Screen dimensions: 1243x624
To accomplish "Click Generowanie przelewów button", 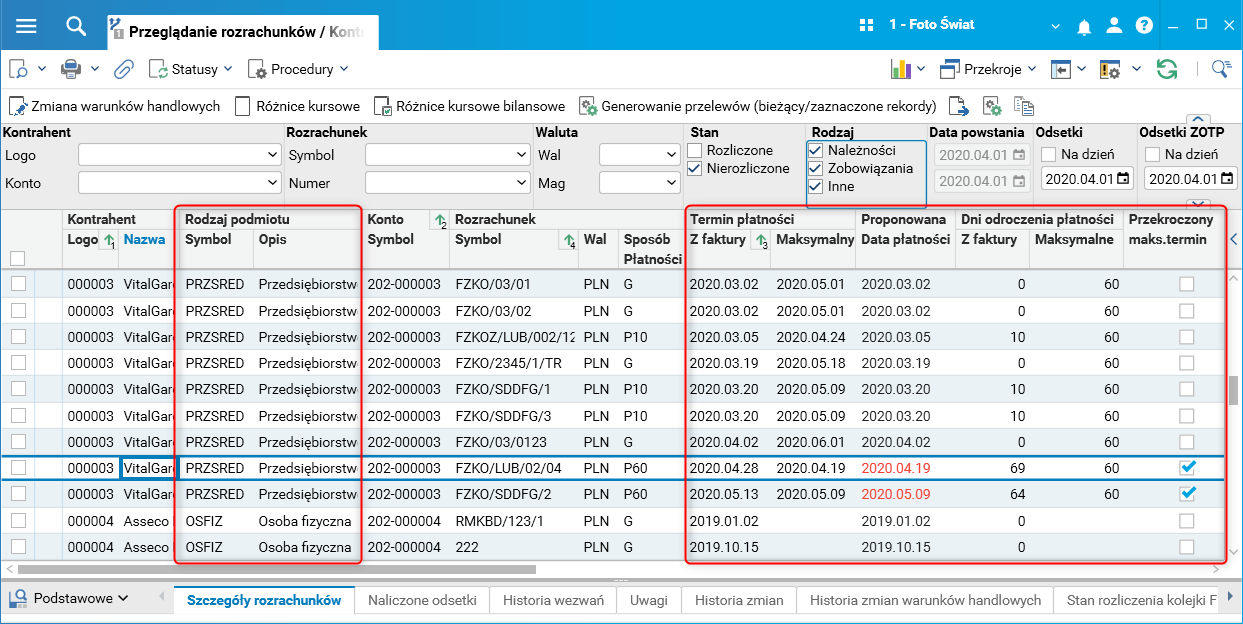I will (x=758, y=106).
